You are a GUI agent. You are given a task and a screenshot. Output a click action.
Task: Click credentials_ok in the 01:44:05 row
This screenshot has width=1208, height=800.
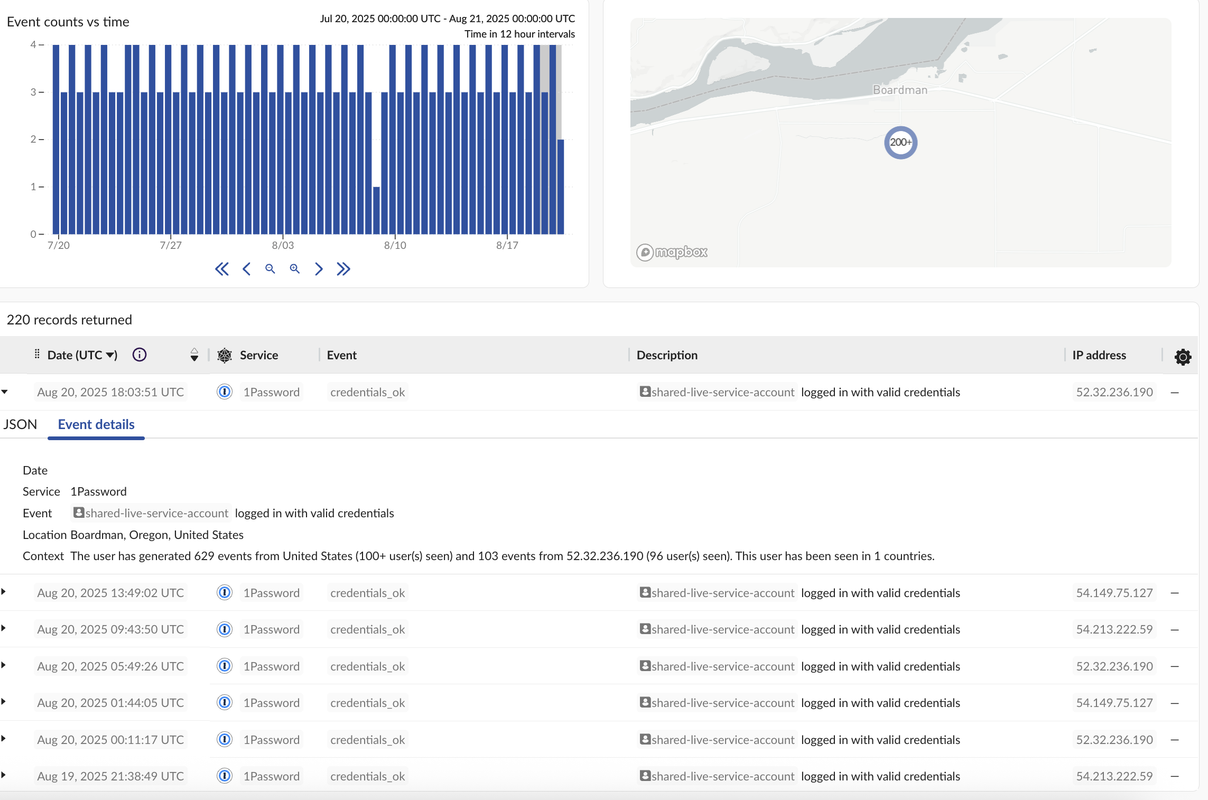pos(367,703)
